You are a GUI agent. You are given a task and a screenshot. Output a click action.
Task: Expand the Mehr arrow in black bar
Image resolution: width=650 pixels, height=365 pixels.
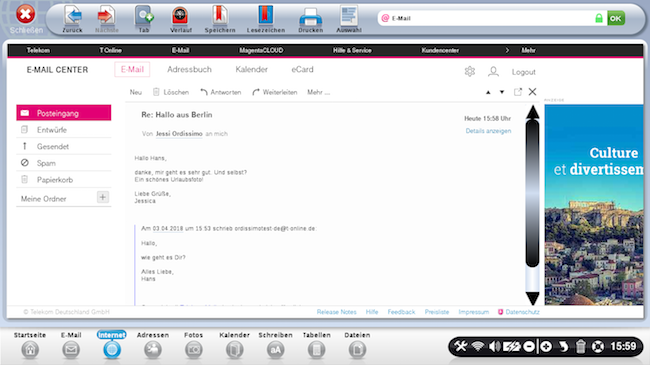click(x=507, y=50)
